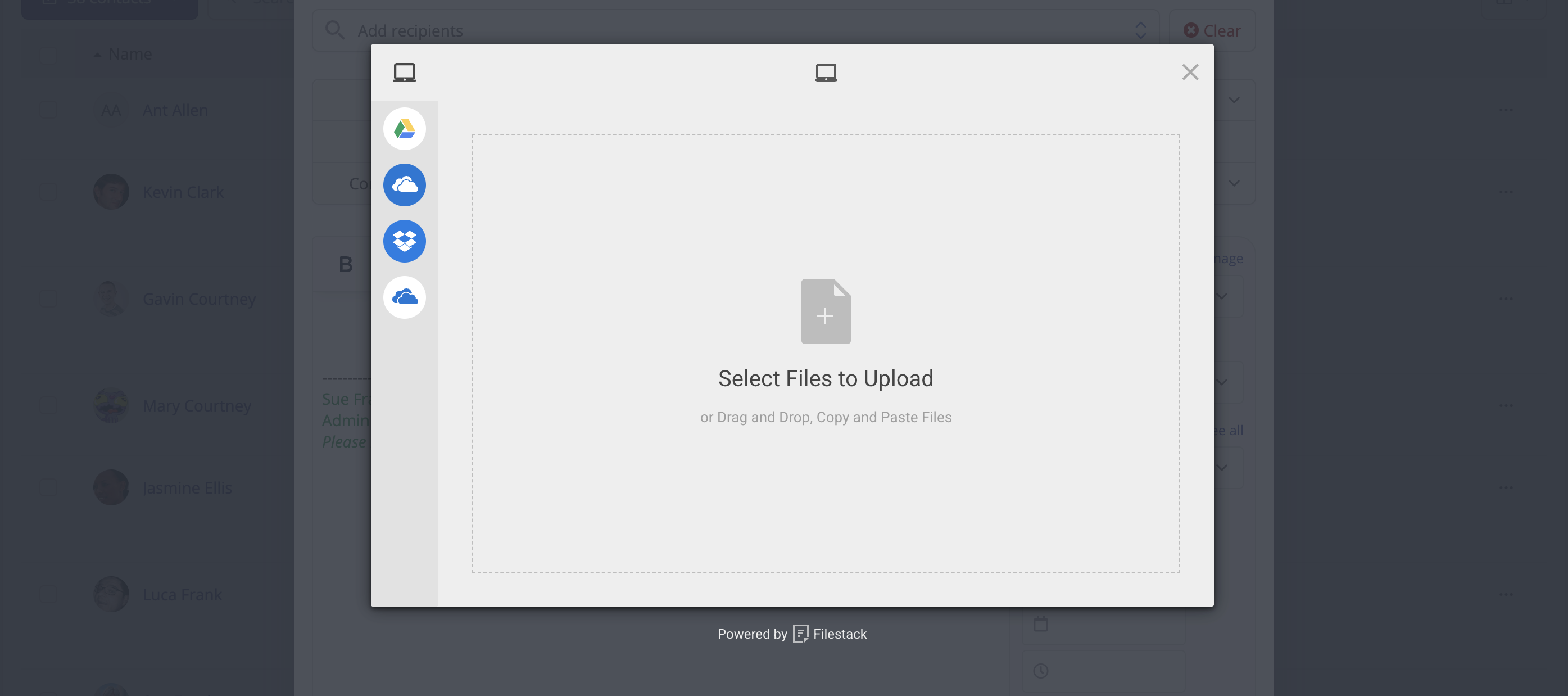The image size is (1568, 696).
Task: Tick the checkbox next to Ant Allen
Action: click(48, 110)
